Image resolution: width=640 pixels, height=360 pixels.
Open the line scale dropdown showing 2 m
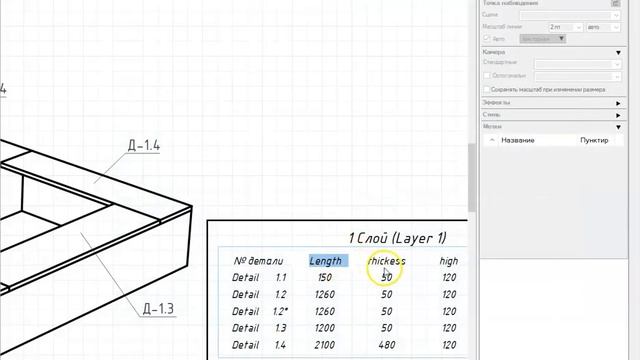pyautogui.click(x=566, y=27)
